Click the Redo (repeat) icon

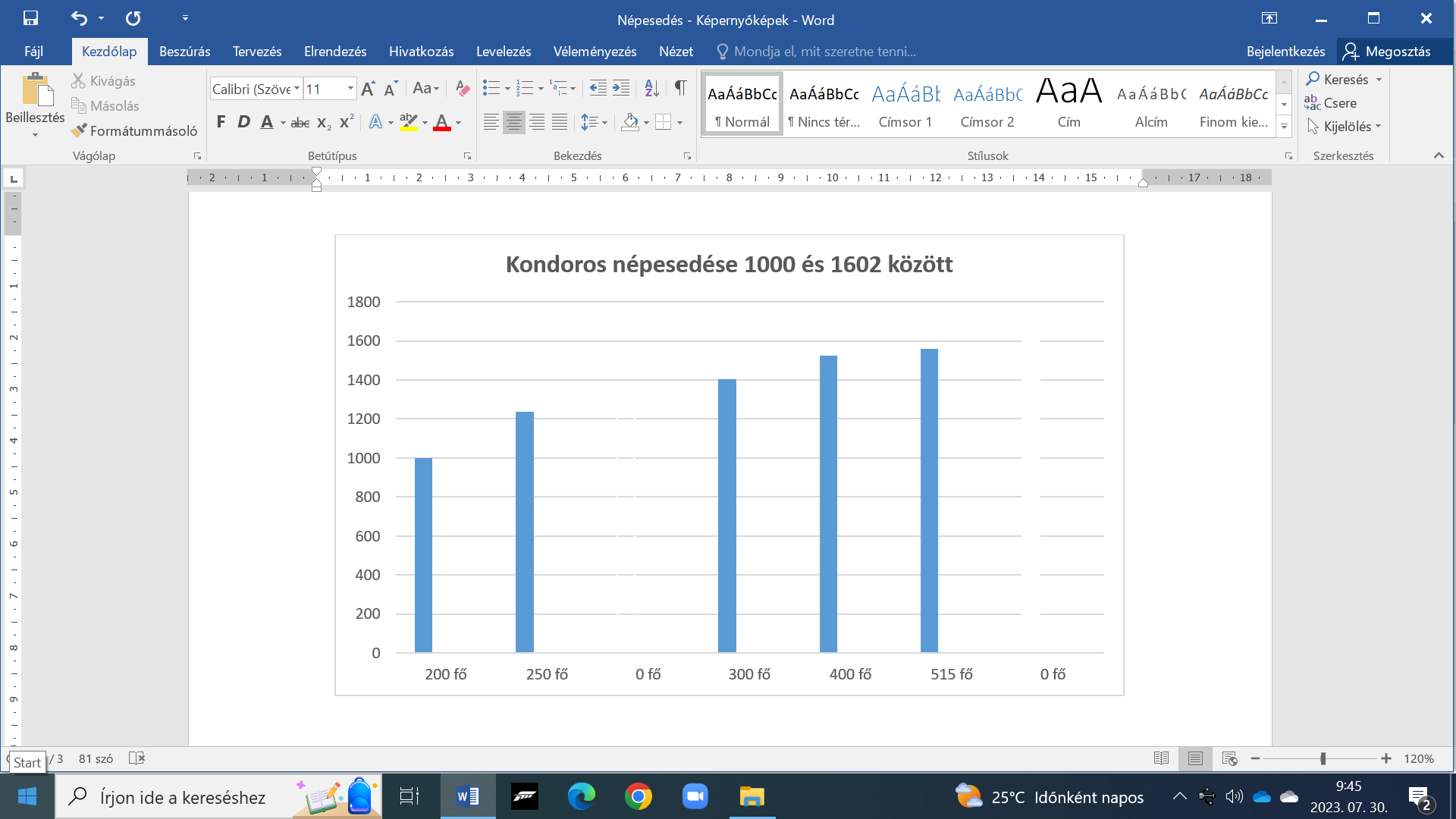tap(133, 18)
